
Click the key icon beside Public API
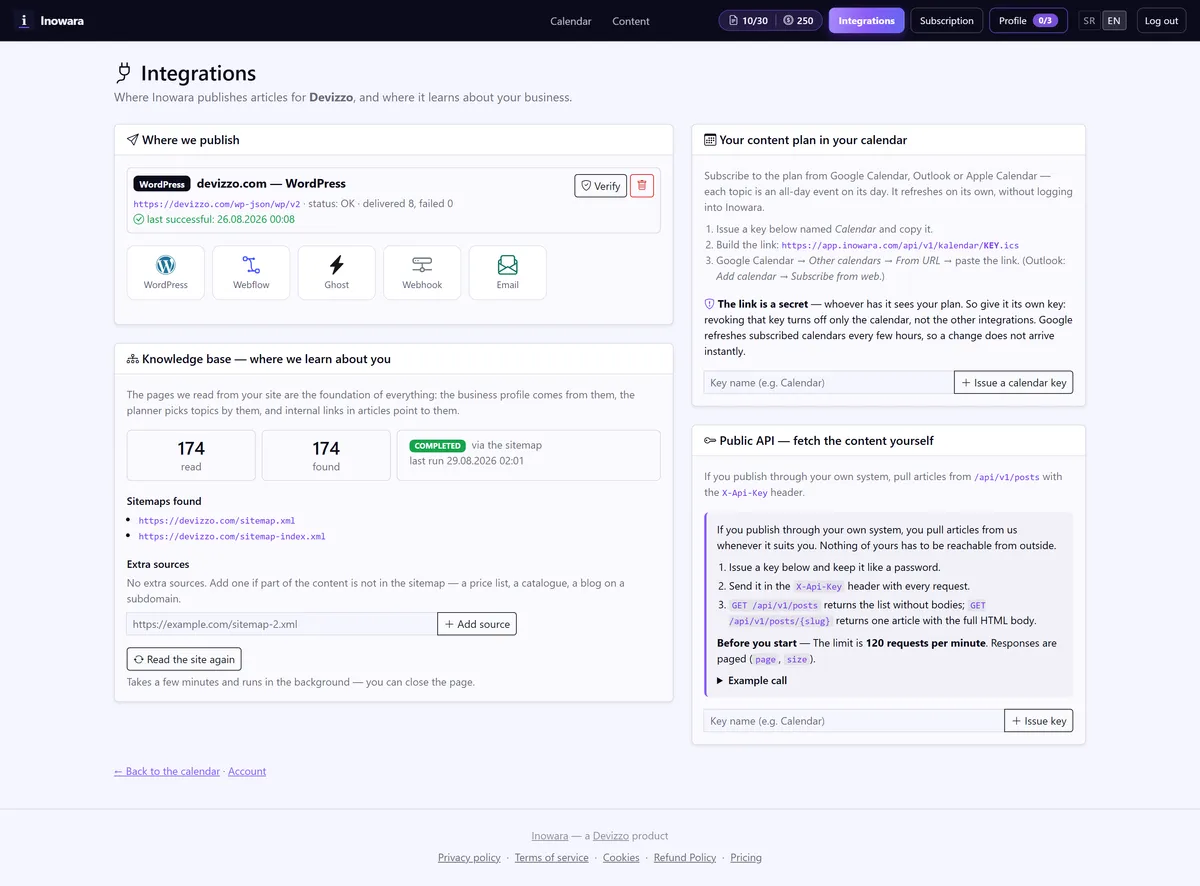point(710,440)
